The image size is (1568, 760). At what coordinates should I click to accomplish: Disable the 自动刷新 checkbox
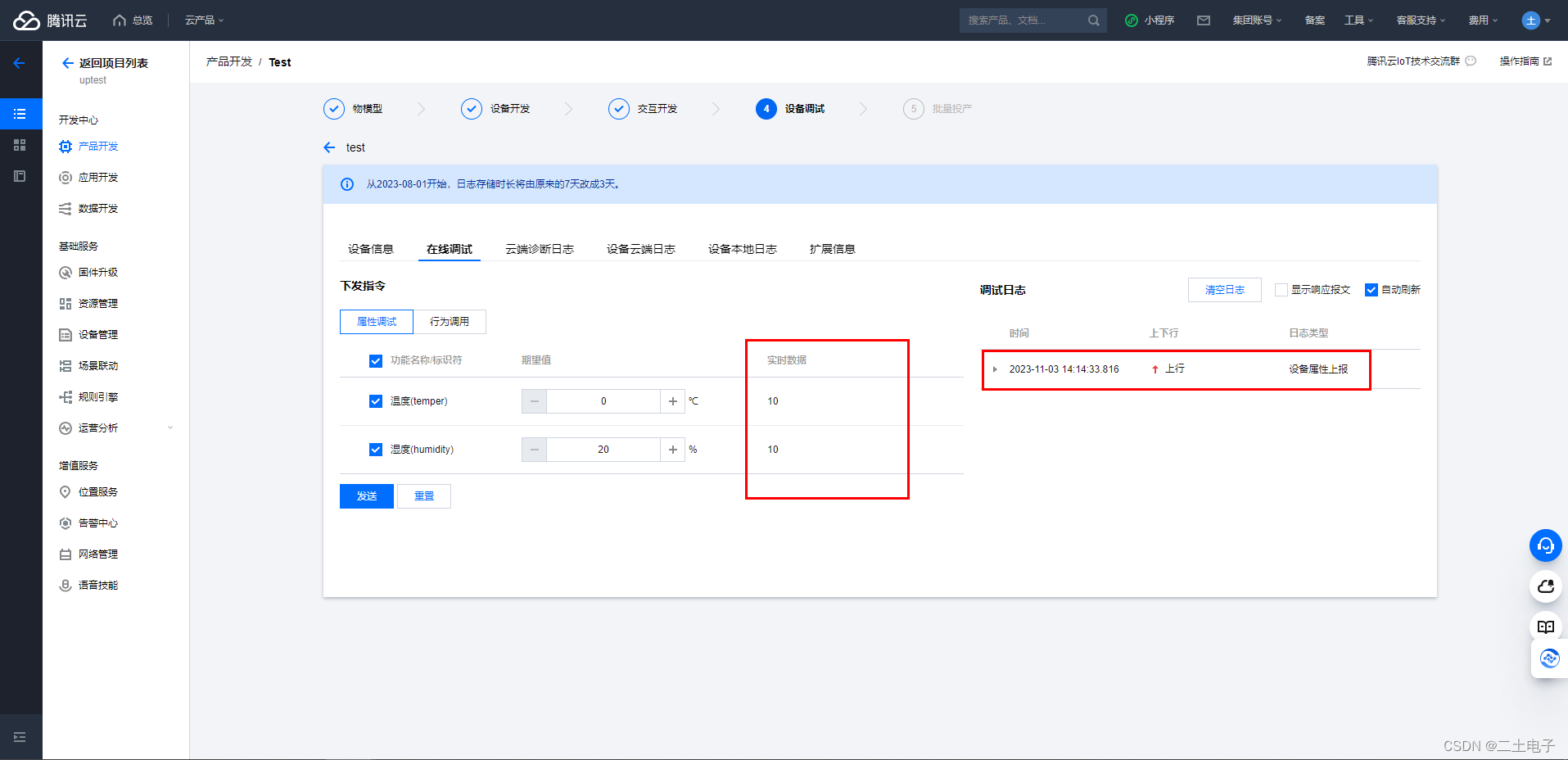tap(1371, 290)
